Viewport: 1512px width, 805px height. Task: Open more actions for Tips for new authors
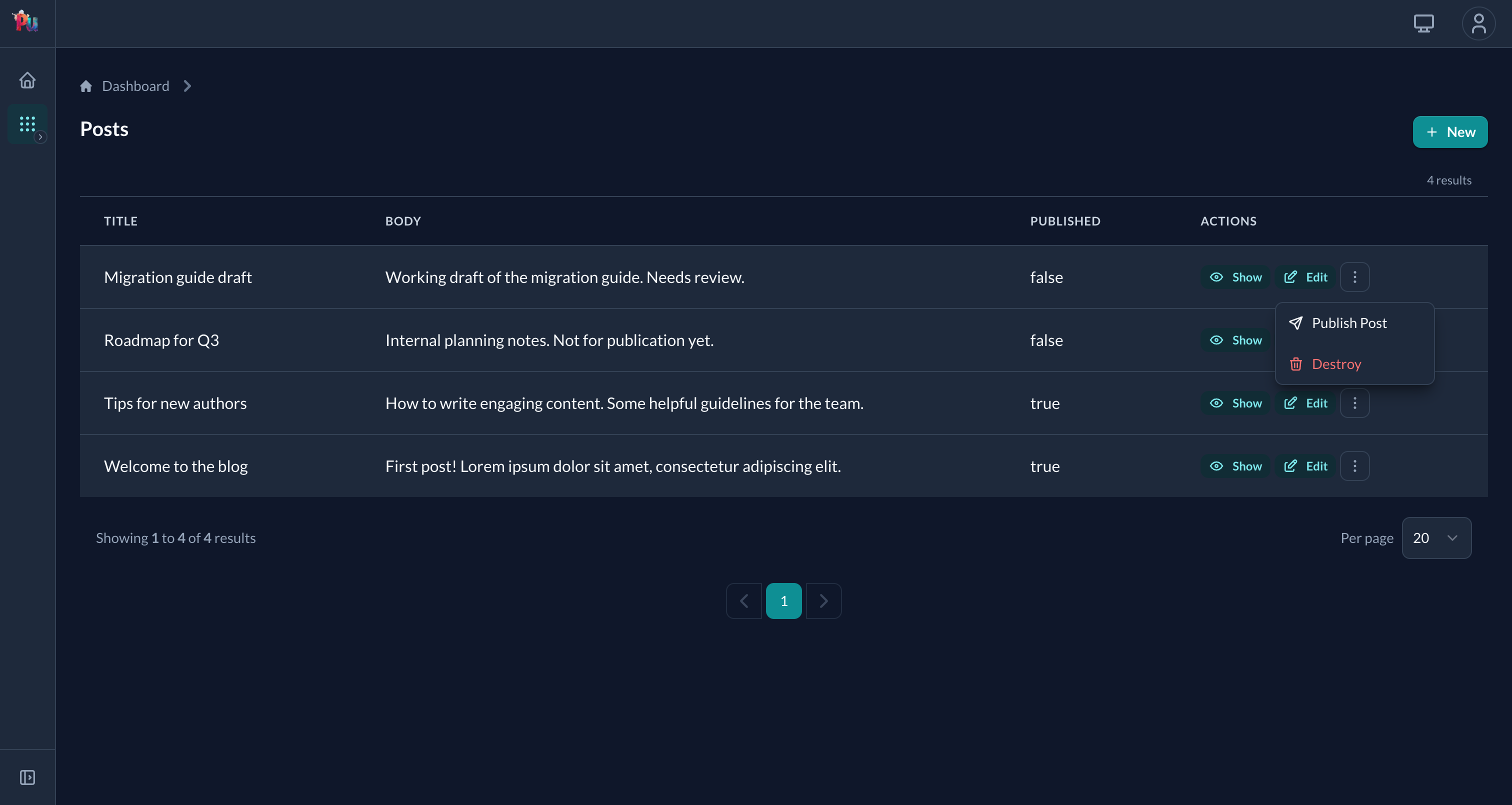(x=1354, y=403)
